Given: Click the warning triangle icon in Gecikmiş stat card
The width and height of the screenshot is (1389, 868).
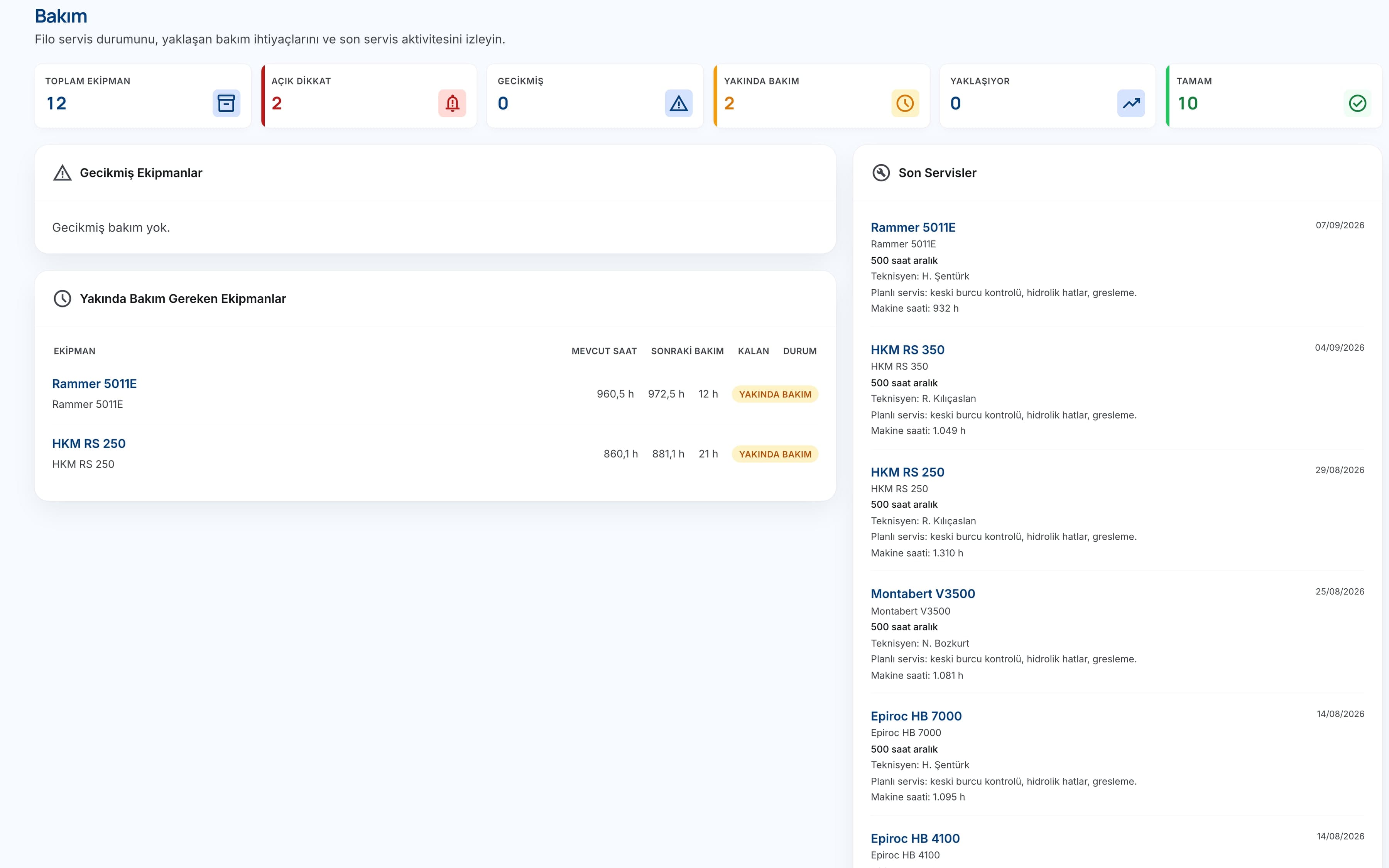Looking at the screenshot, I should click(x=678, y=103).
